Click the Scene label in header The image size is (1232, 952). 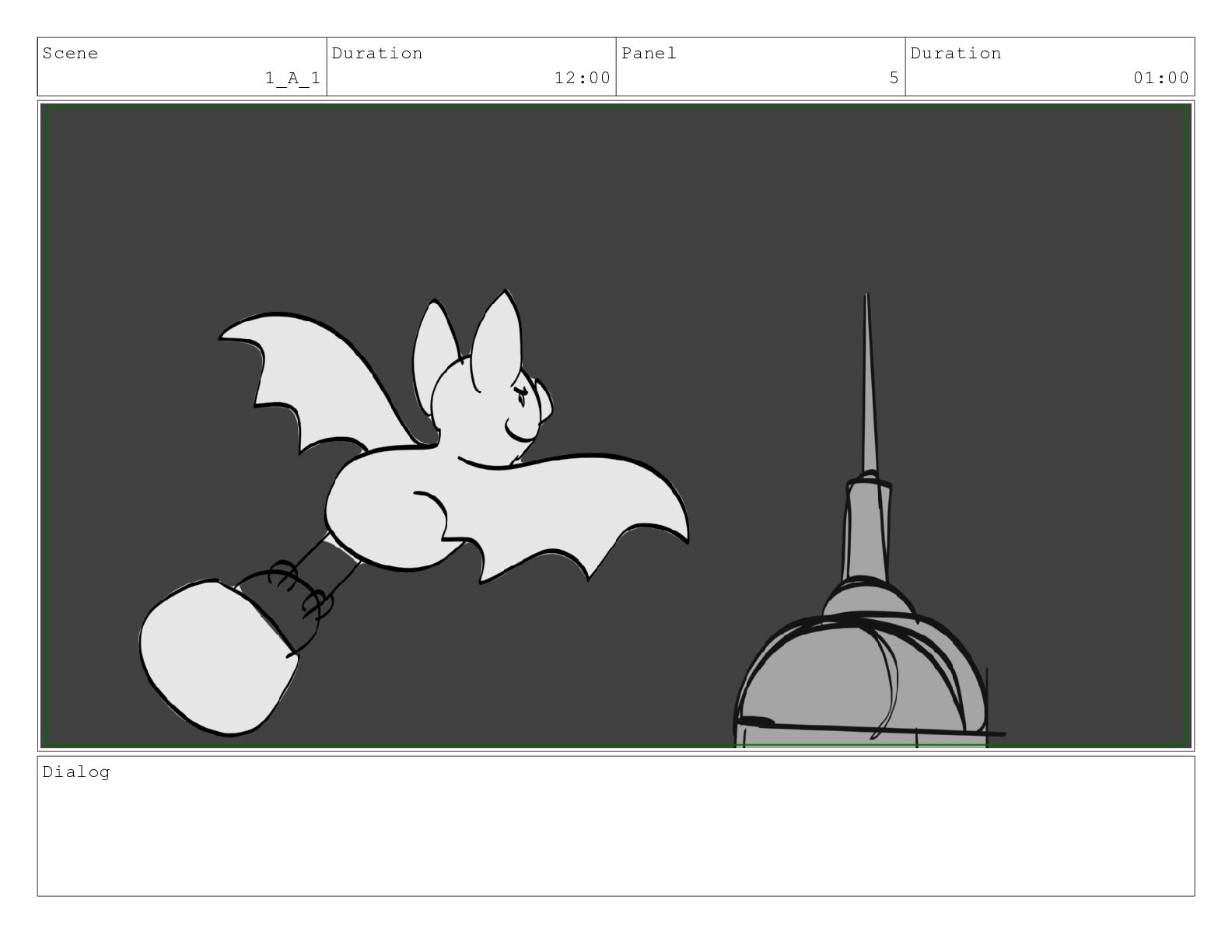(x=70, y=54)
